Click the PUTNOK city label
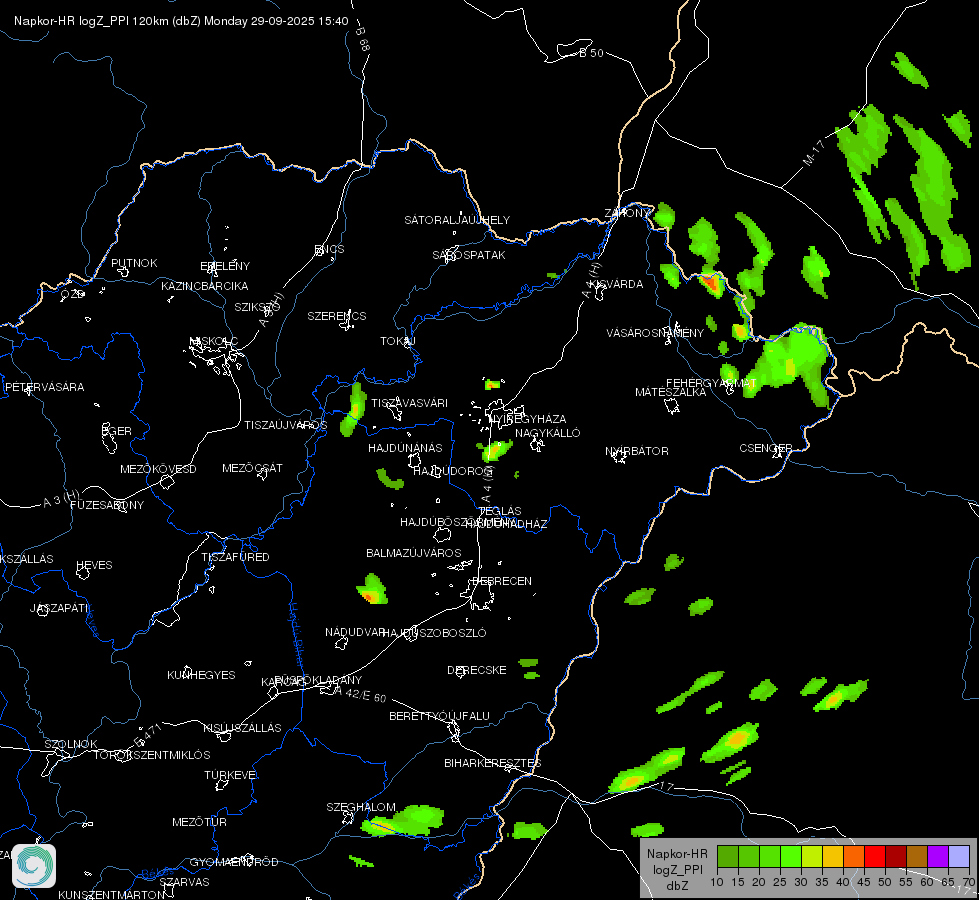The width and height of the screenshot is (979, 900). 134,263
